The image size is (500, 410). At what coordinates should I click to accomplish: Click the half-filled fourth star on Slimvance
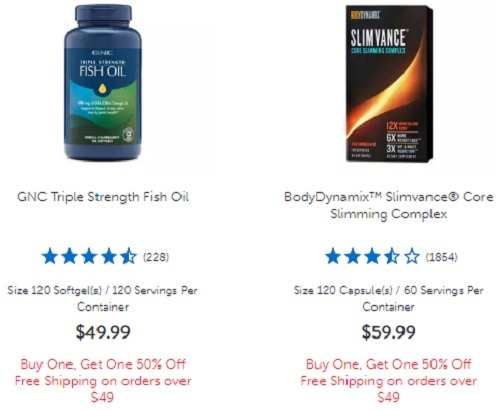click(392, 257)
